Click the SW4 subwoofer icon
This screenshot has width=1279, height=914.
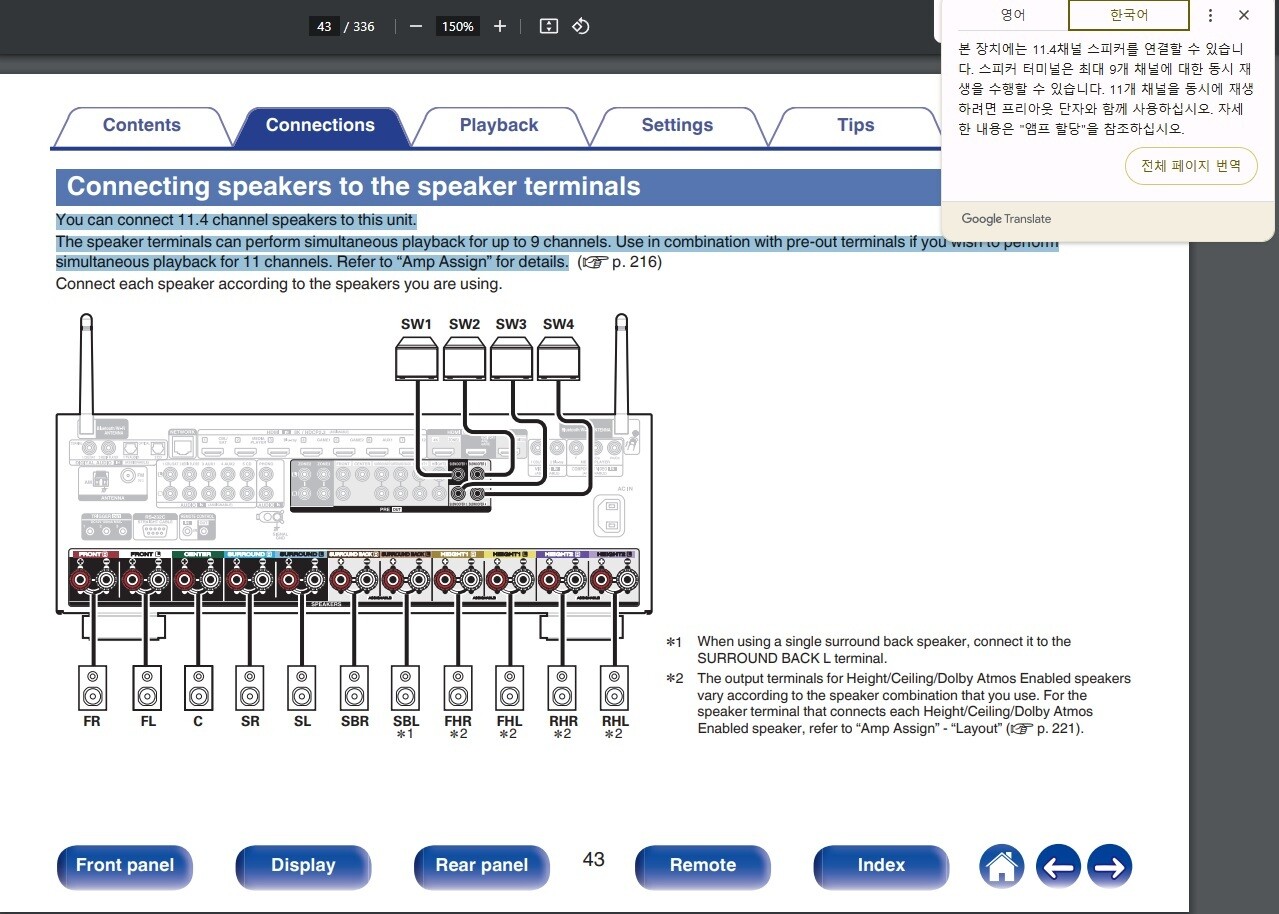[x=559, y=358]
